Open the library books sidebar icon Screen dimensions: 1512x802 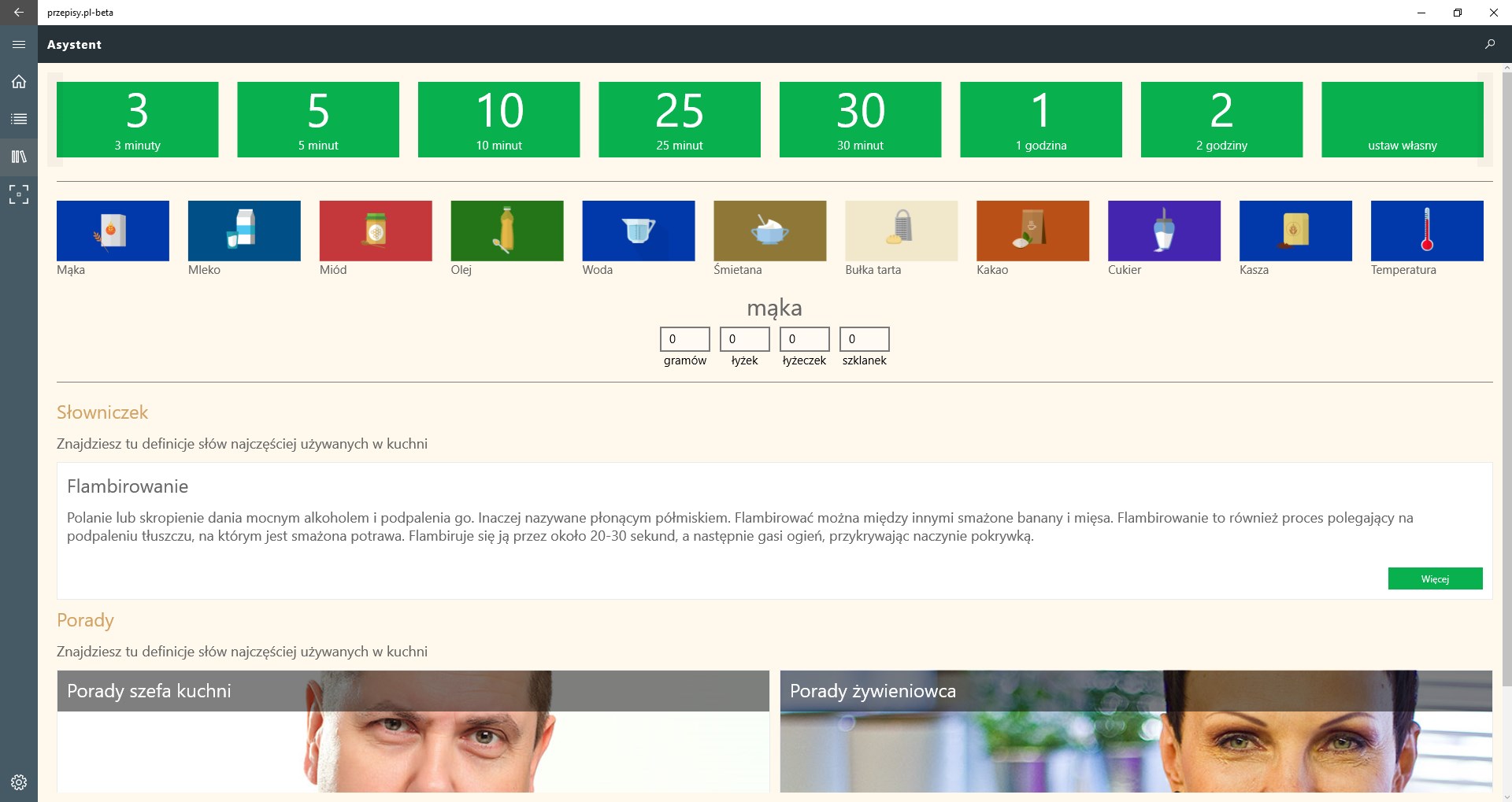[19, 157]
